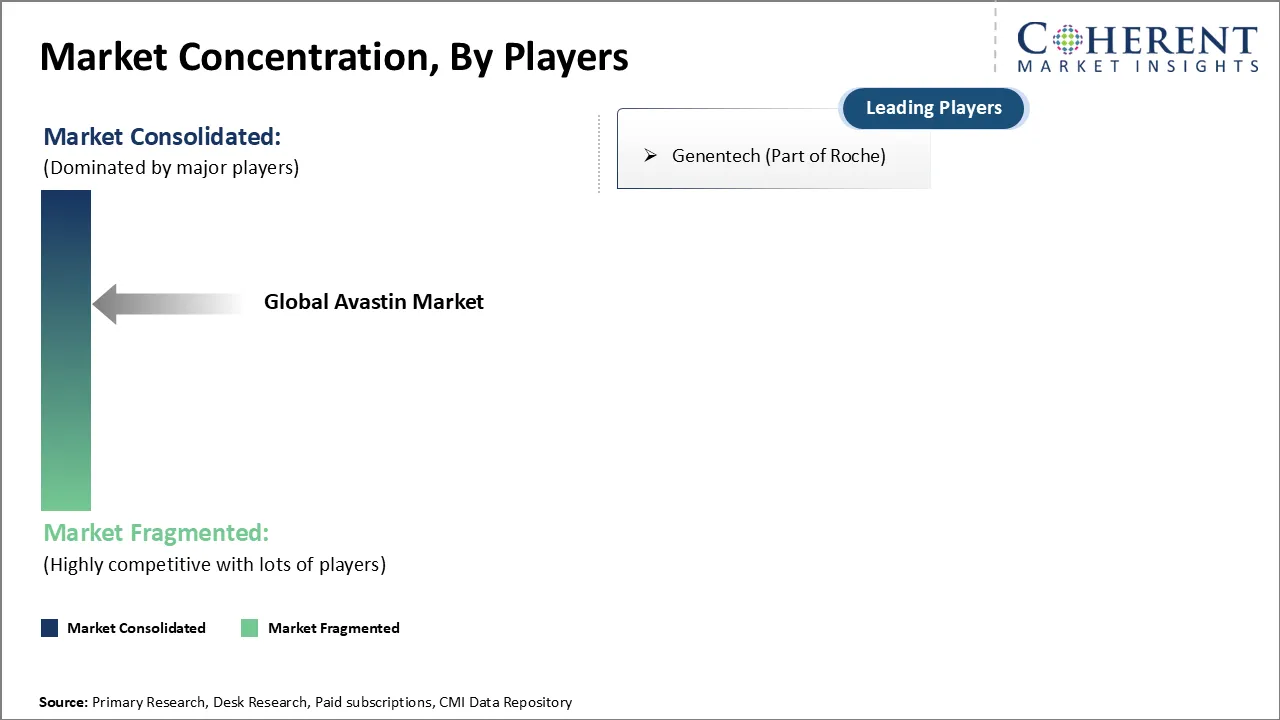Viewport: 1280px width, 720px height.
Task: Click the 'Market Concentration, By Players' title
Action: (334, 57)
